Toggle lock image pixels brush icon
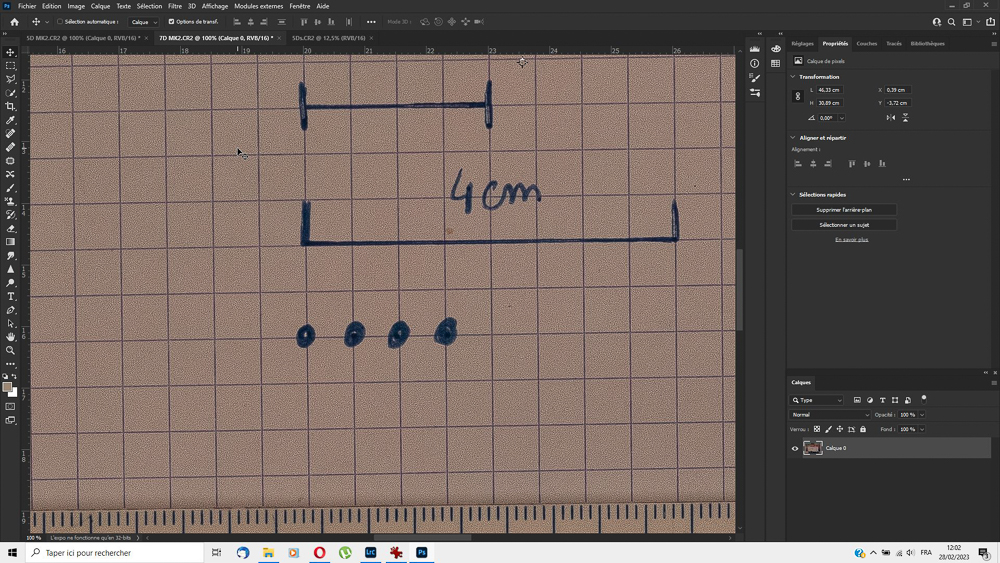The image size is (1000, 563). point(828,429)
